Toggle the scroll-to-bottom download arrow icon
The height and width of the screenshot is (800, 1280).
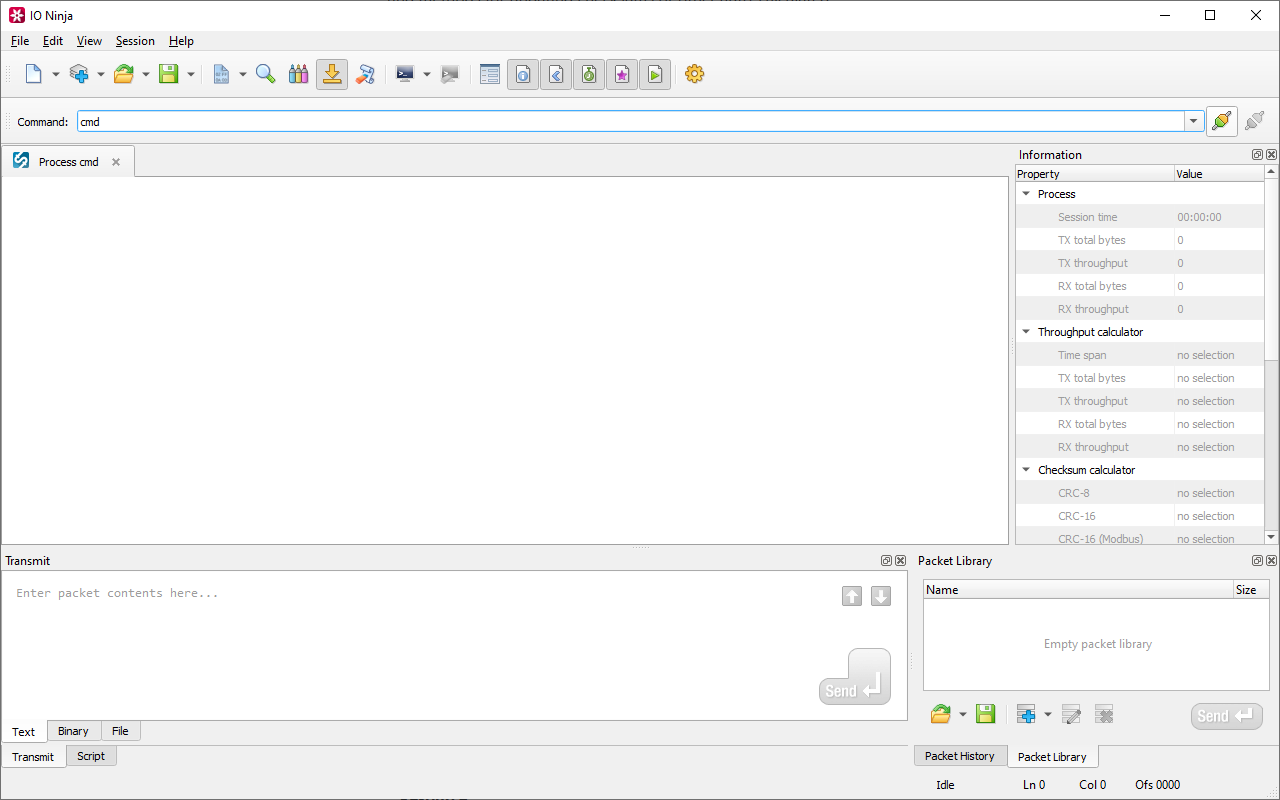point(332,74)
